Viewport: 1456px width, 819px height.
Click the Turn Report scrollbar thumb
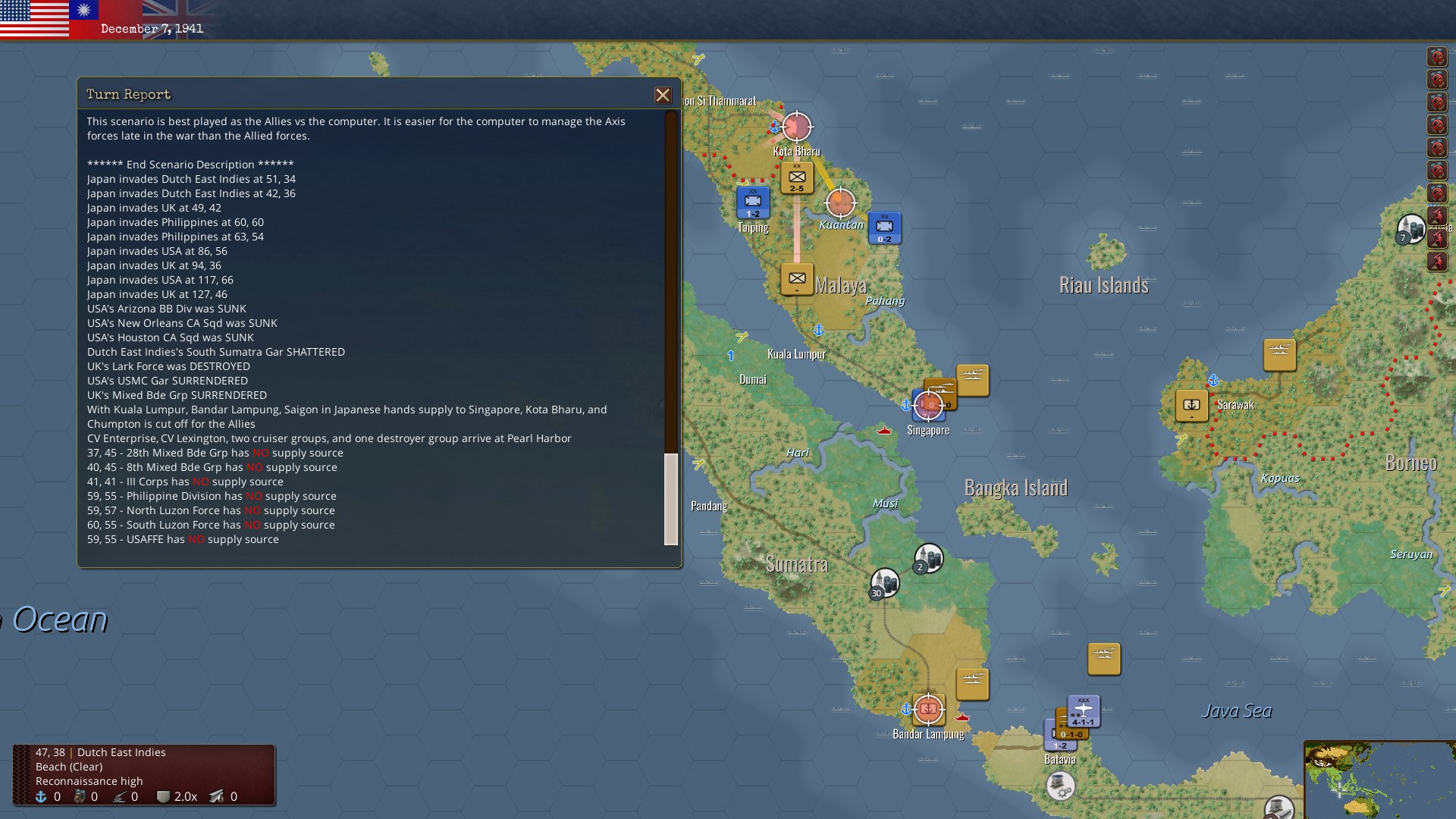(670, 499)
